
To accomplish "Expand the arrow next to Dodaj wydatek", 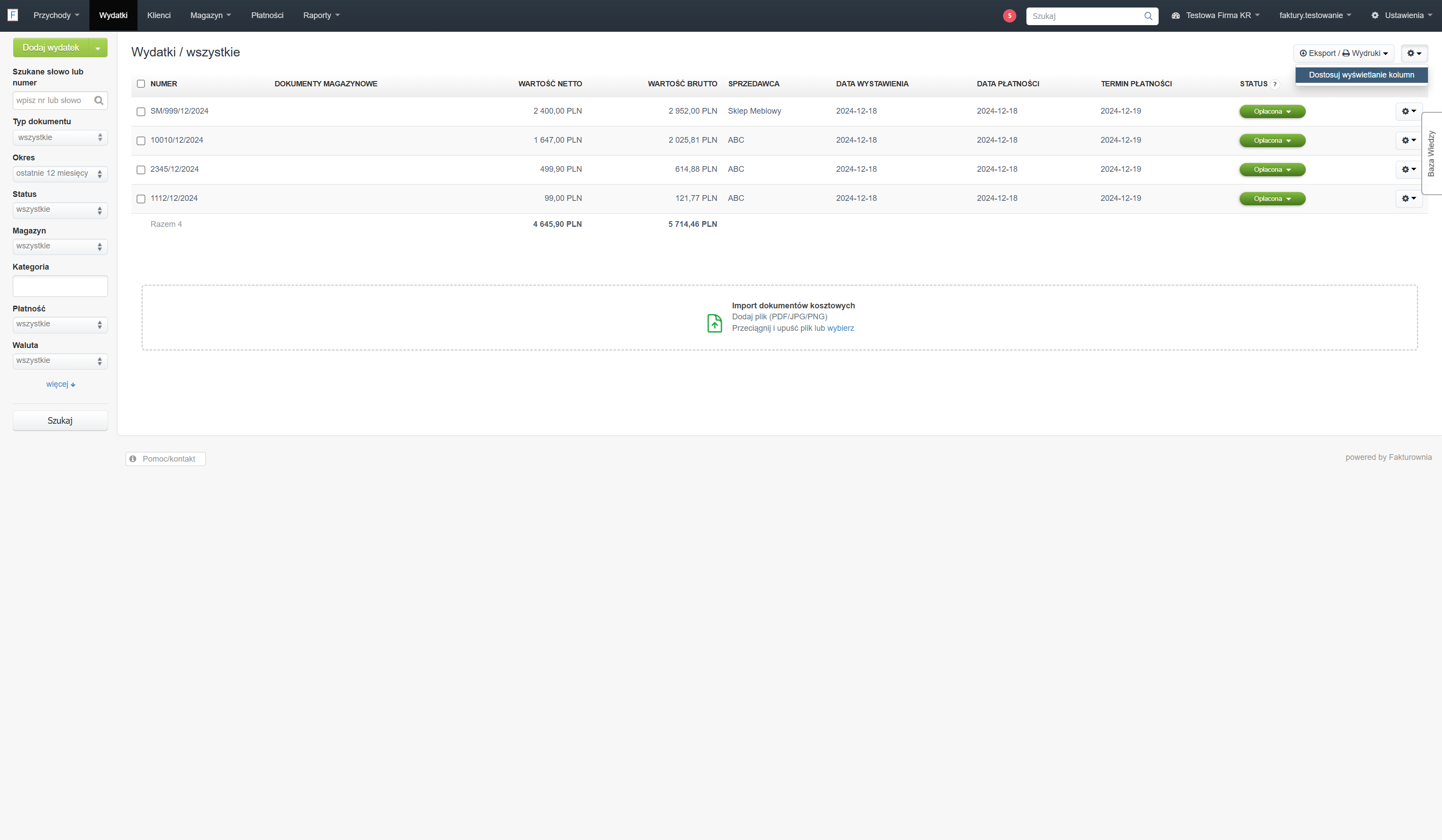I will pyautogui.click(x=98, y=48).
